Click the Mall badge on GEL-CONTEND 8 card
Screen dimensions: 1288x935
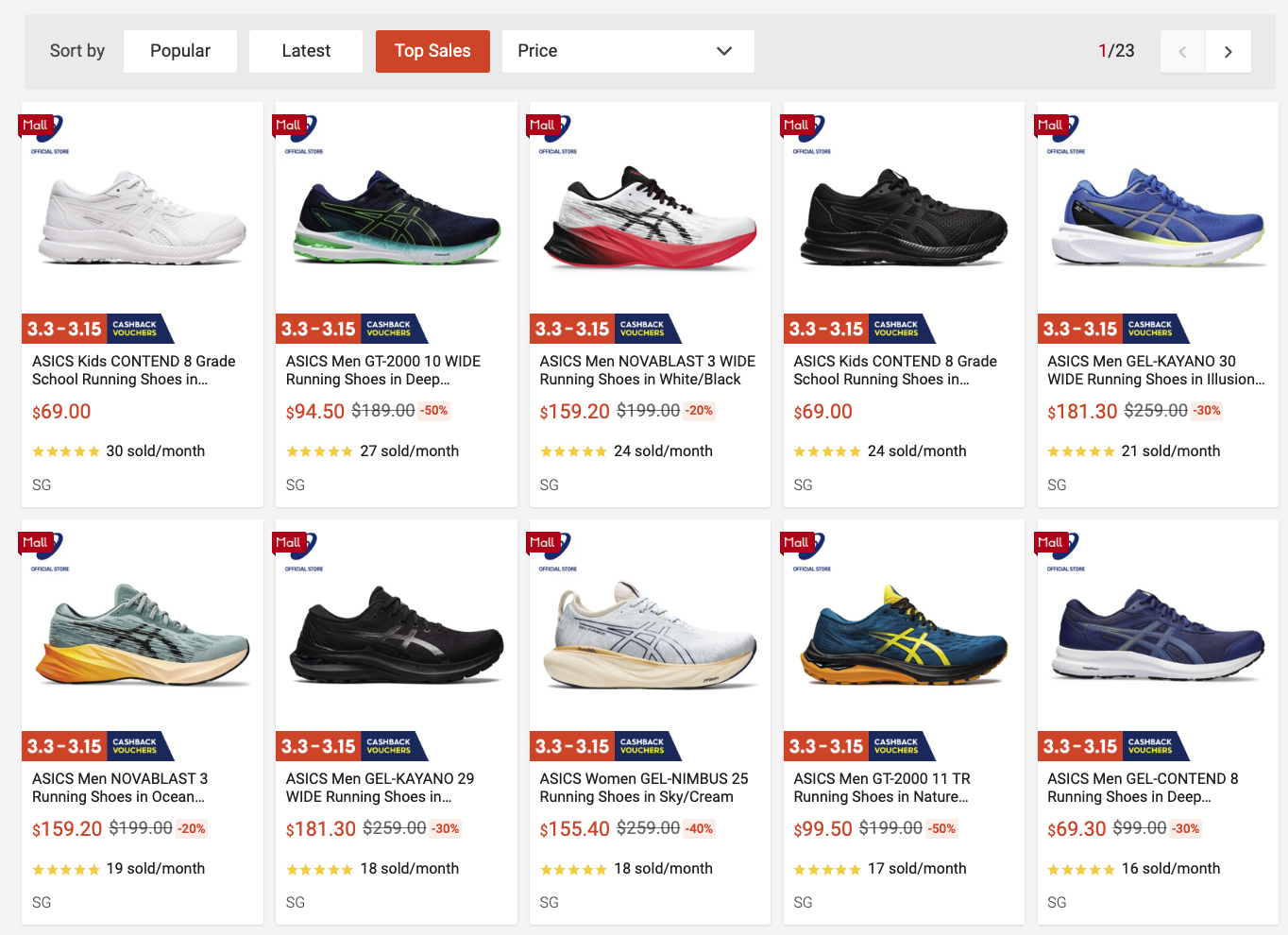point(1051,542)
